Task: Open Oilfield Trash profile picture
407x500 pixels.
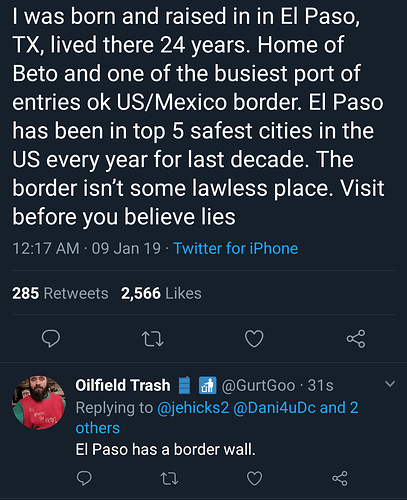Action: click(x=39, y=403)
